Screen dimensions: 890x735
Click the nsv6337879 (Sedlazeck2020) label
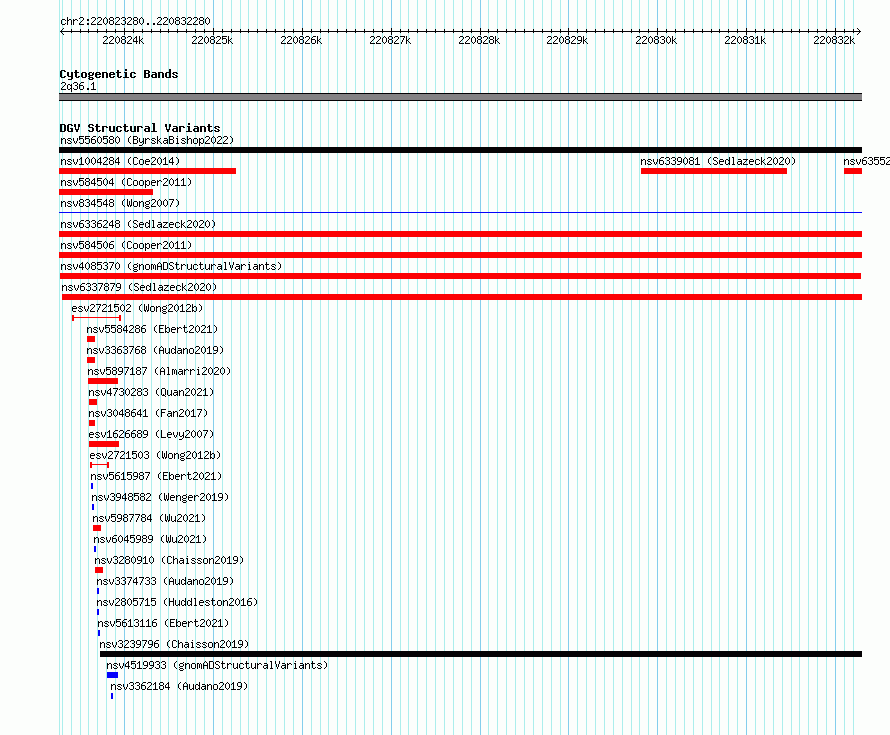[139, 287]
